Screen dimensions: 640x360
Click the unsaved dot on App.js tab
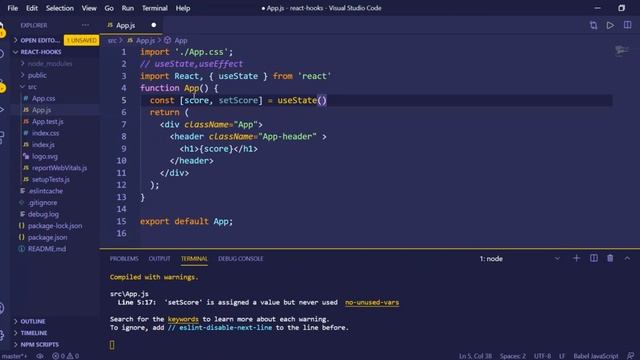pyautogui.click(x=153, y=25)
